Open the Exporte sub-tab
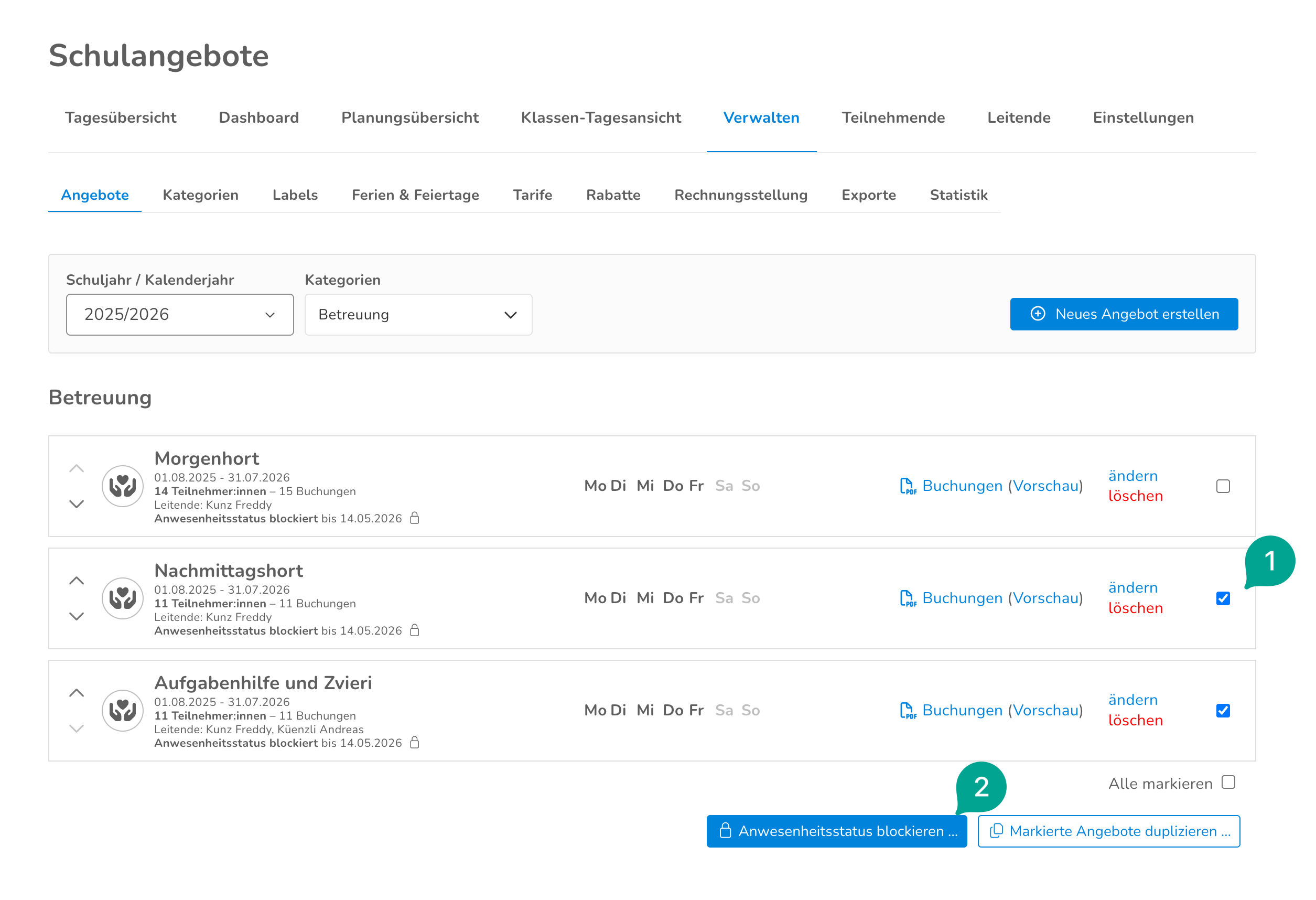The width and height of the screenshot is (1316, 900). point(869,195)
